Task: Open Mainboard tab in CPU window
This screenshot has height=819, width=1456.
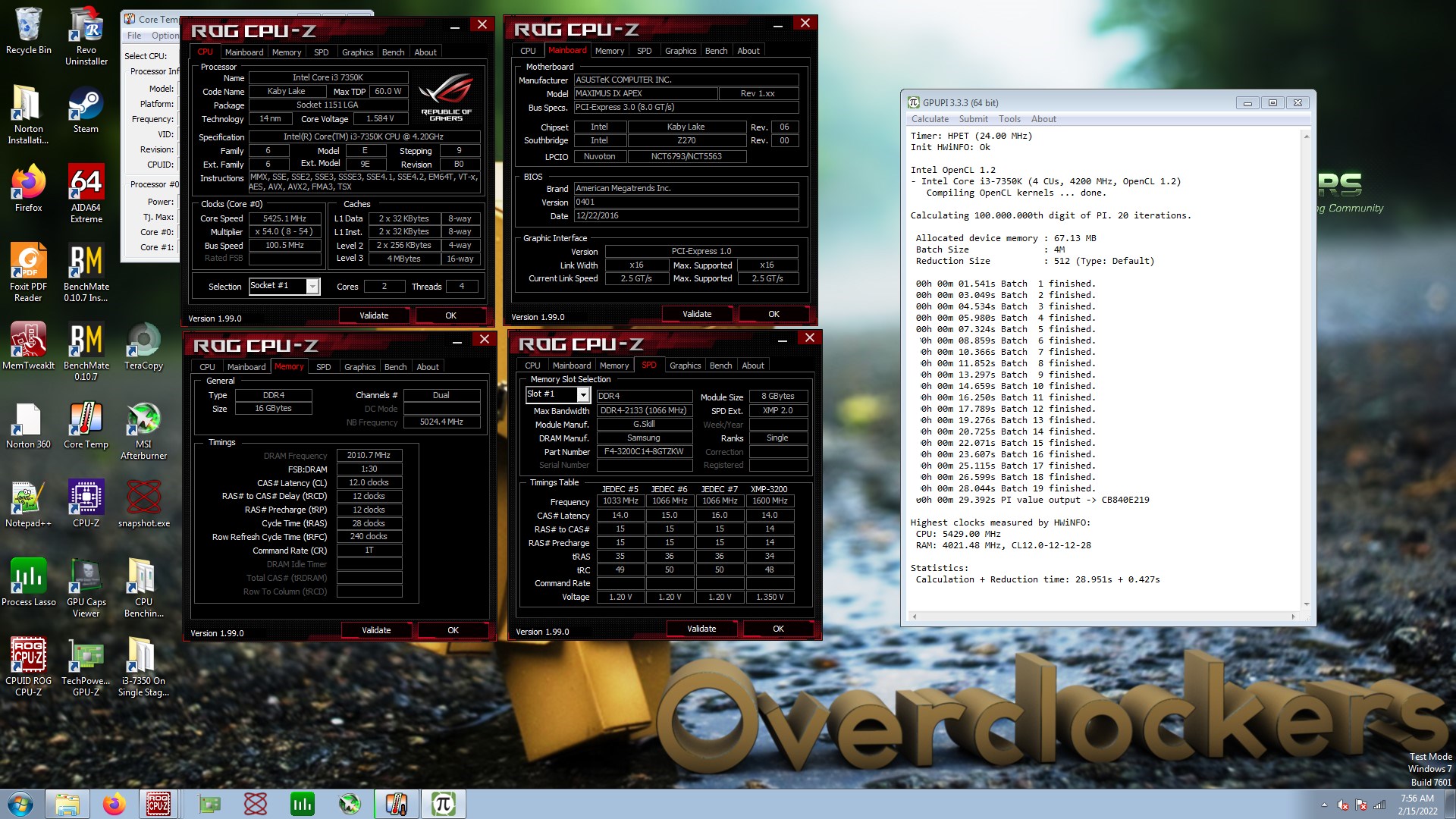Action: 244,52
